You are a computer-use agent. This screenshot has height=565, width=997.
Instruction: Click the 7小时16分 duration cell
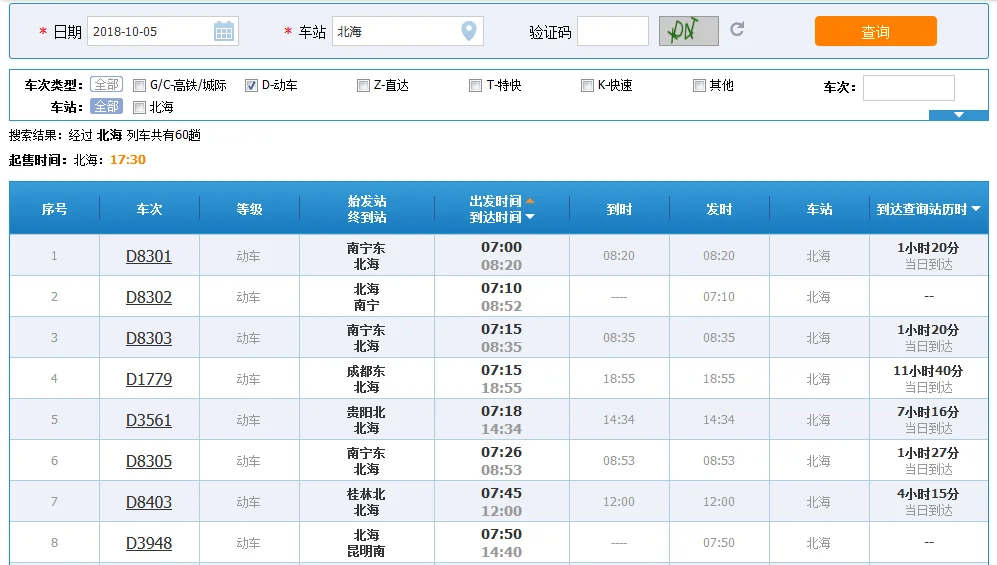tap(928, 420)
